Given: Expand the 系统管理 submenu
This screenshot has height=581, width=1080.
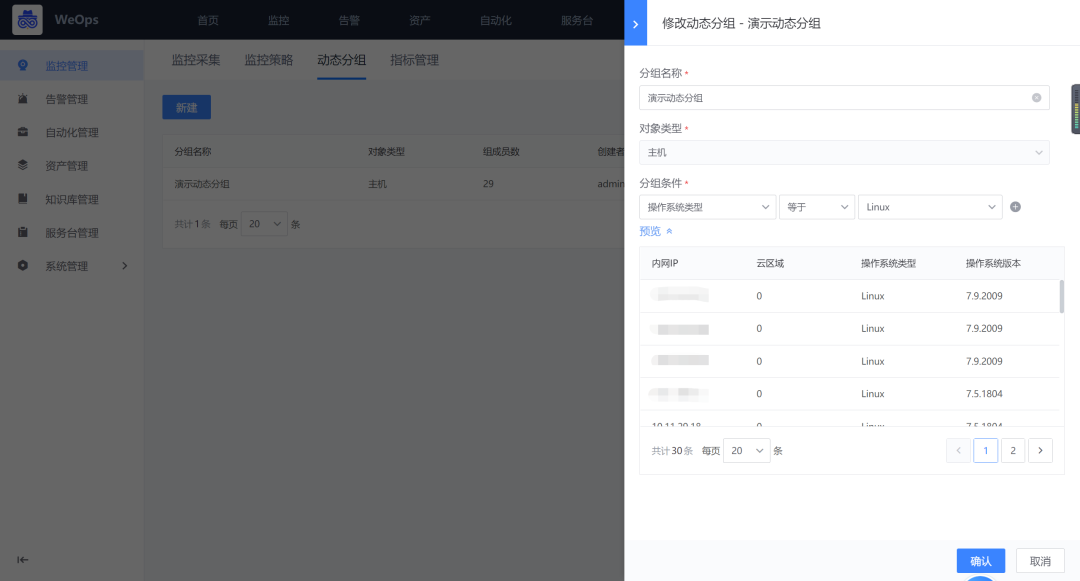Looking at the screenshot, I should (125, 266).
